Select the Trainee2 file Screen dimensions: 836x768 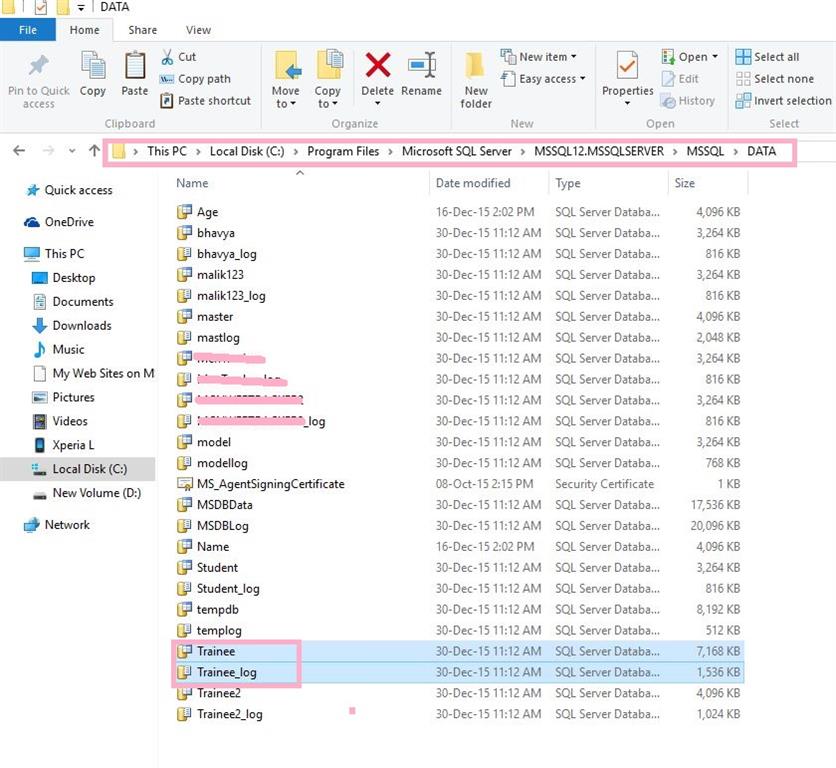219,693
